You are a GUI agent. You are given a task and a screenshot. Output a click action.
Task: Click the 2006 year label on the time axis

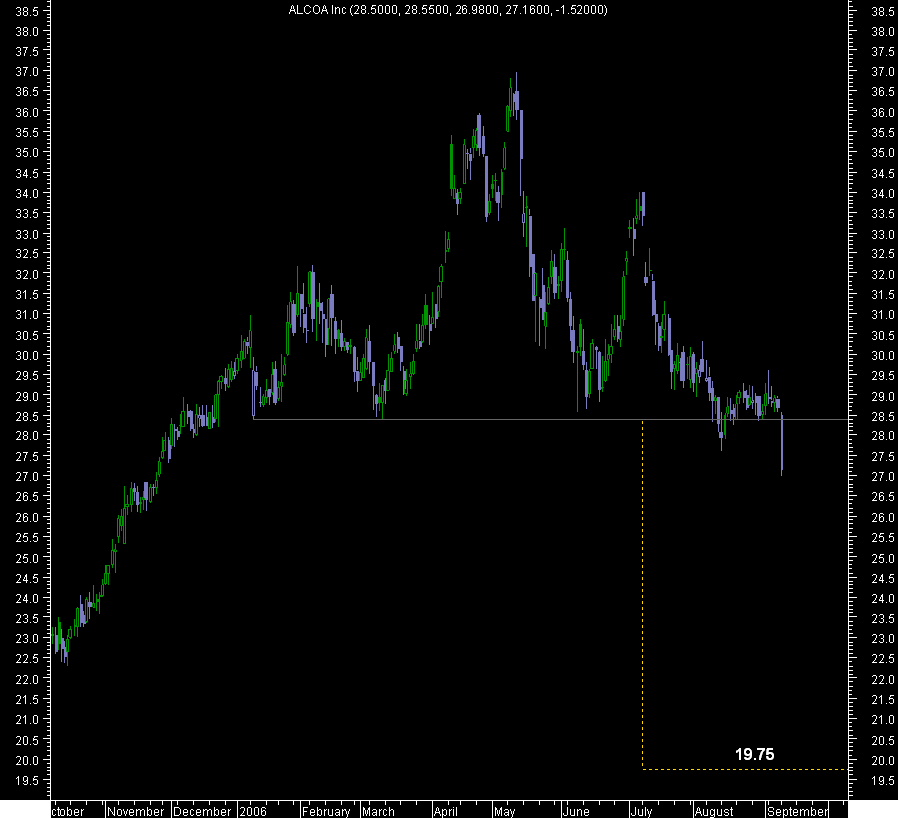point(253,811)
